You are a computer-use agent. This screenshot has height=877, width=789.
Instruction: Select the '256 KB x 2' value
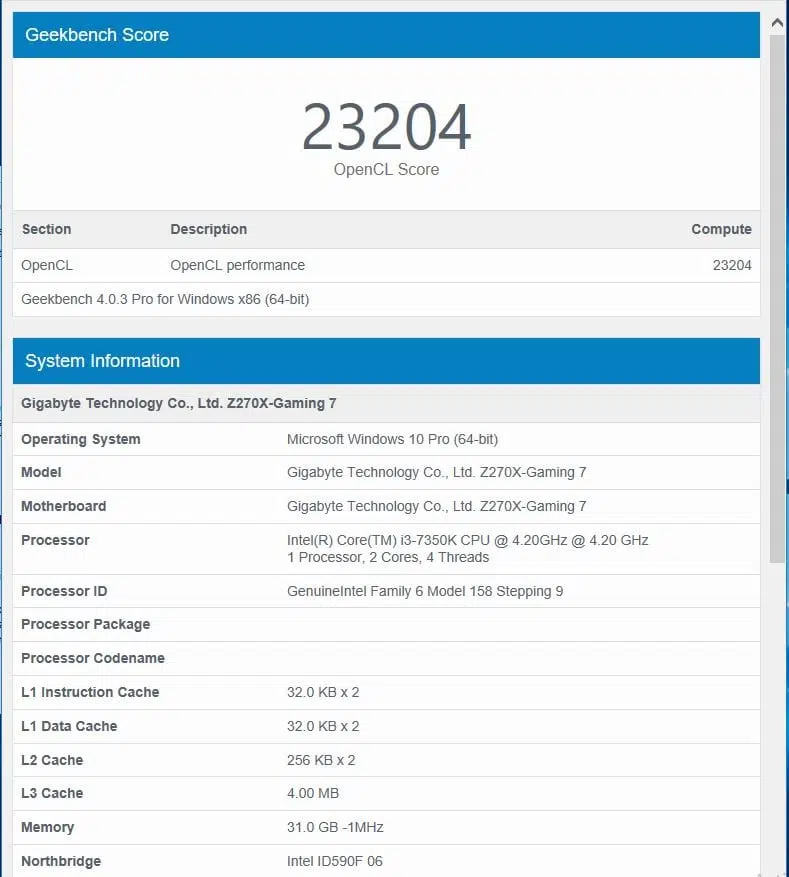coord(321,760)
